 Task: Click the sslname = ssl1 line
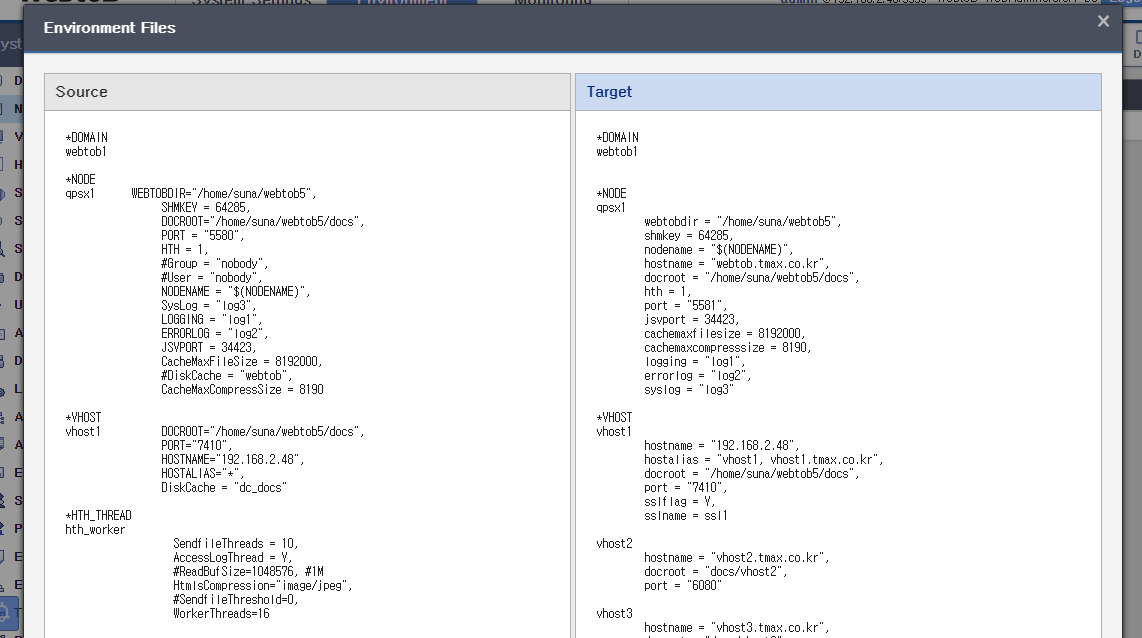click(686, 516)
